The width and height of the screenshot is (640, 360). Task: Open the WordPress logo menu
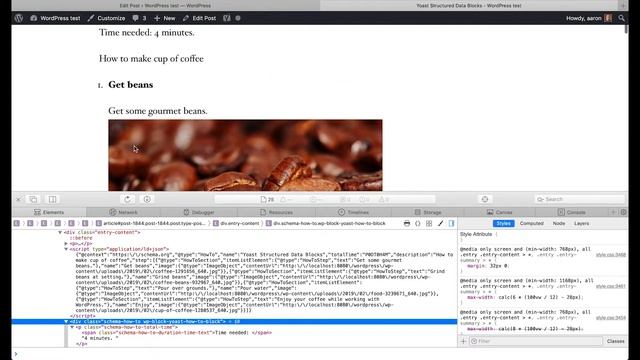pos(19,18)
